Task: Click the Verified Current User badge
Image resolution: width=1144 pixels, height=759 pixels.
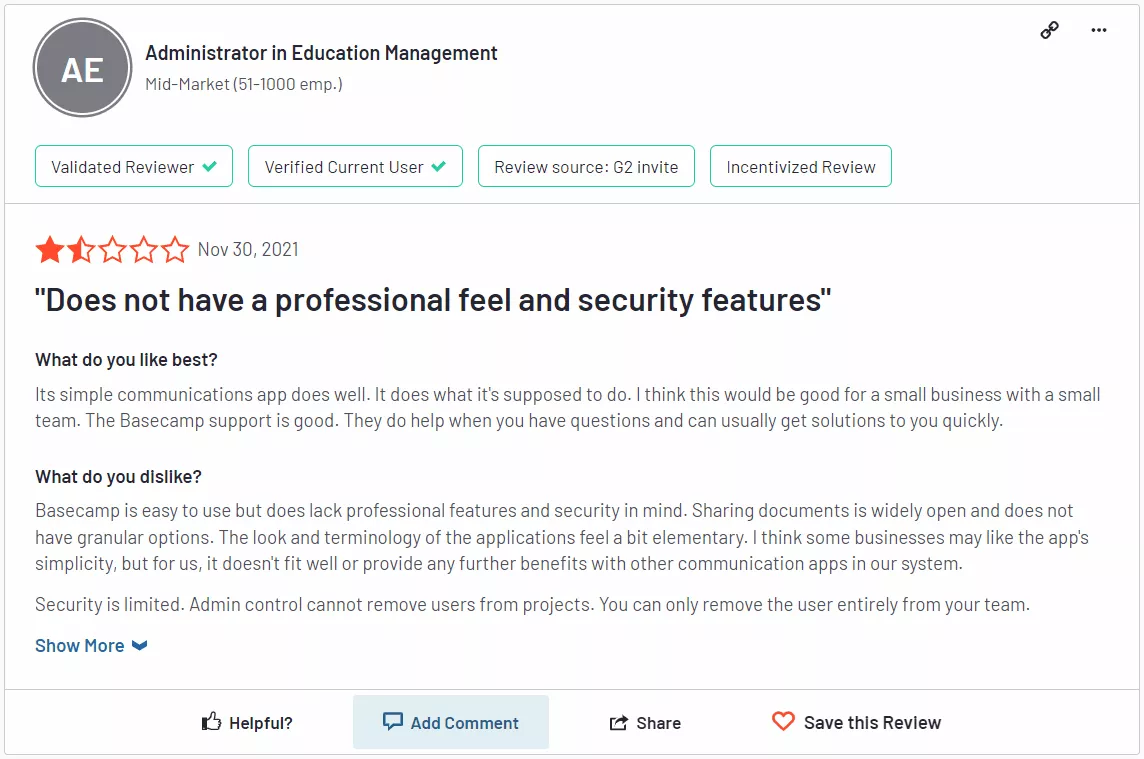Action: (355, 166)
